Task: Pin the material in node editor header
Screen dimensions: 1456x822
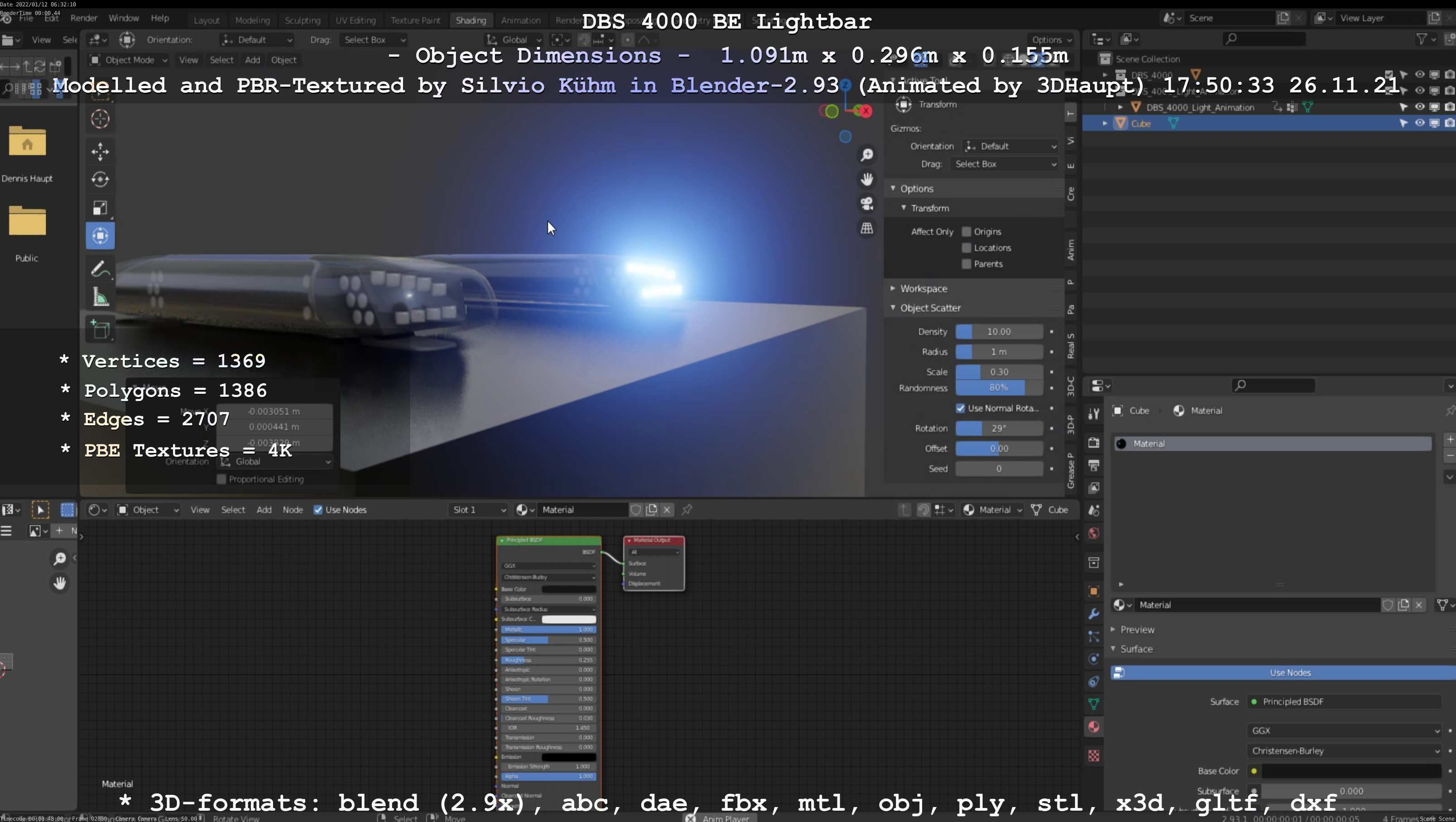Action: pos(687,510)
